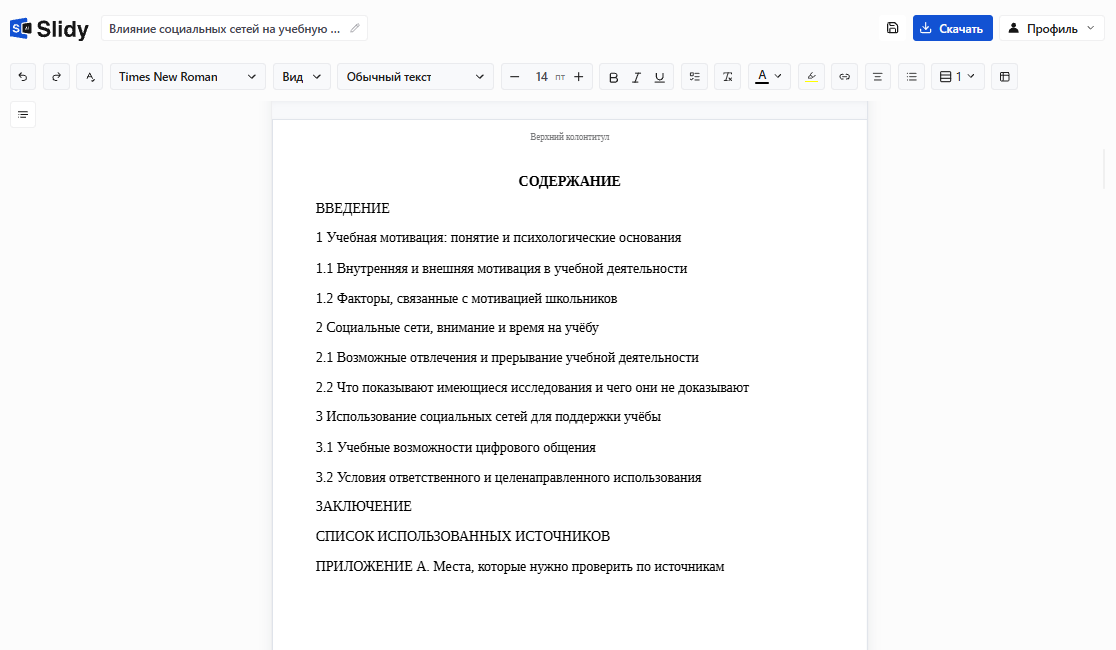Open the highlight color tool
Image resolution: width=1116 pixels, height=650 pixels.
811,77
